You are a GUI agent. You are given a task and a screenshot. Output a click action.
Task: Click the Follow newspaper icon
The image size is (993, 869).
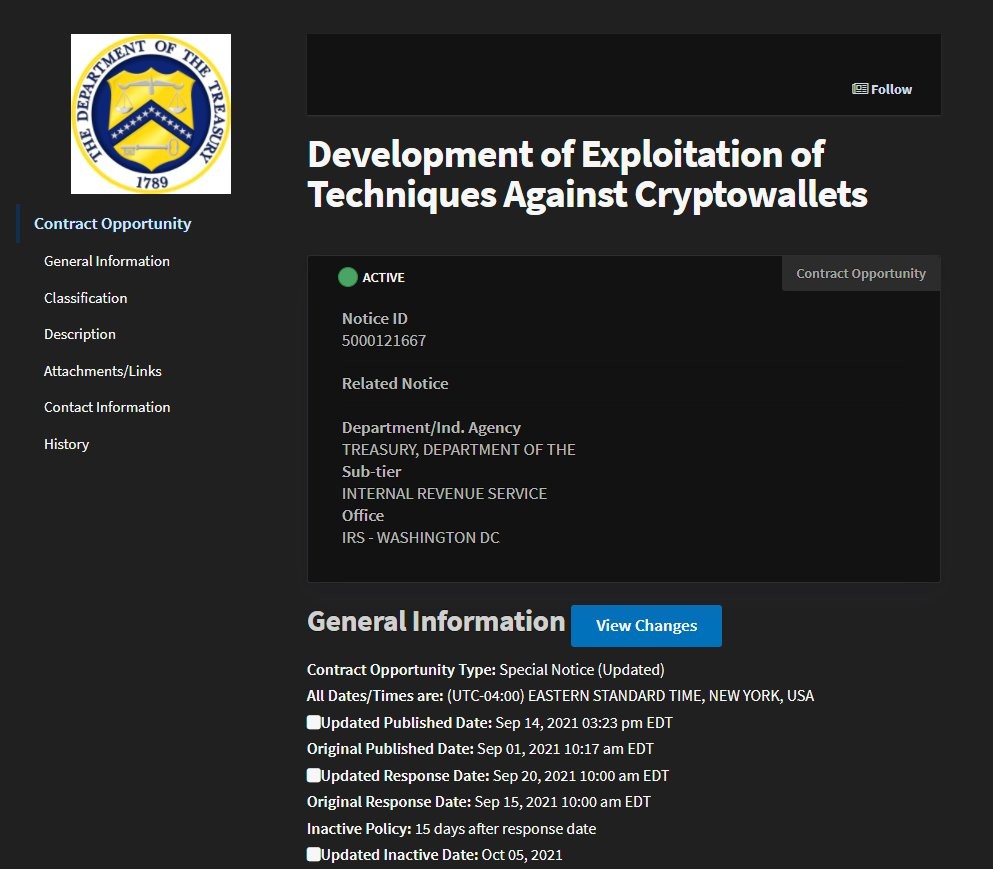pyautogui.click(x=859, y=89)
